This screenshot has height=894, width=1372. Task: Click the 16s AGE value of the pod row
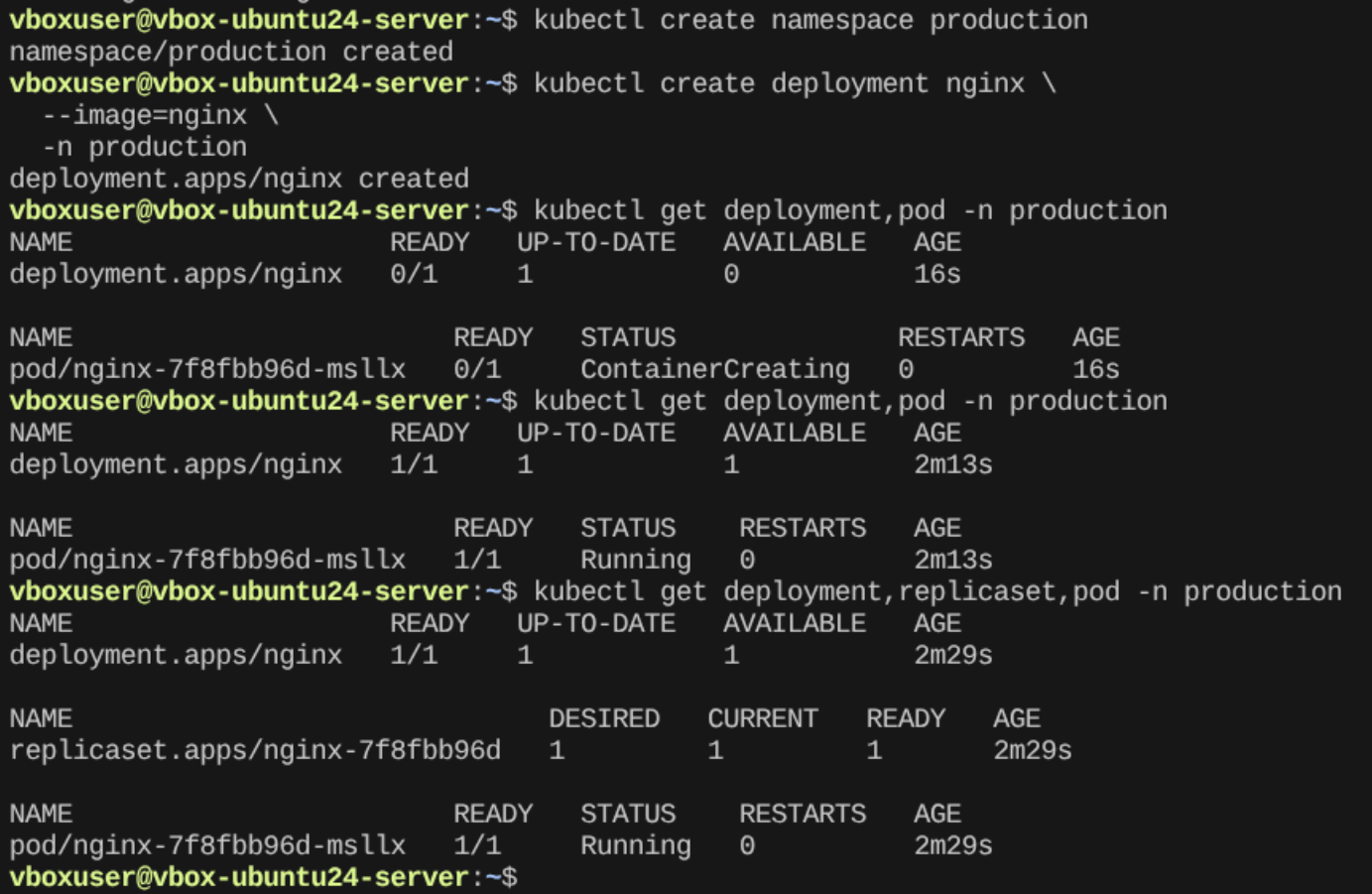click(x=1096, y=369)
